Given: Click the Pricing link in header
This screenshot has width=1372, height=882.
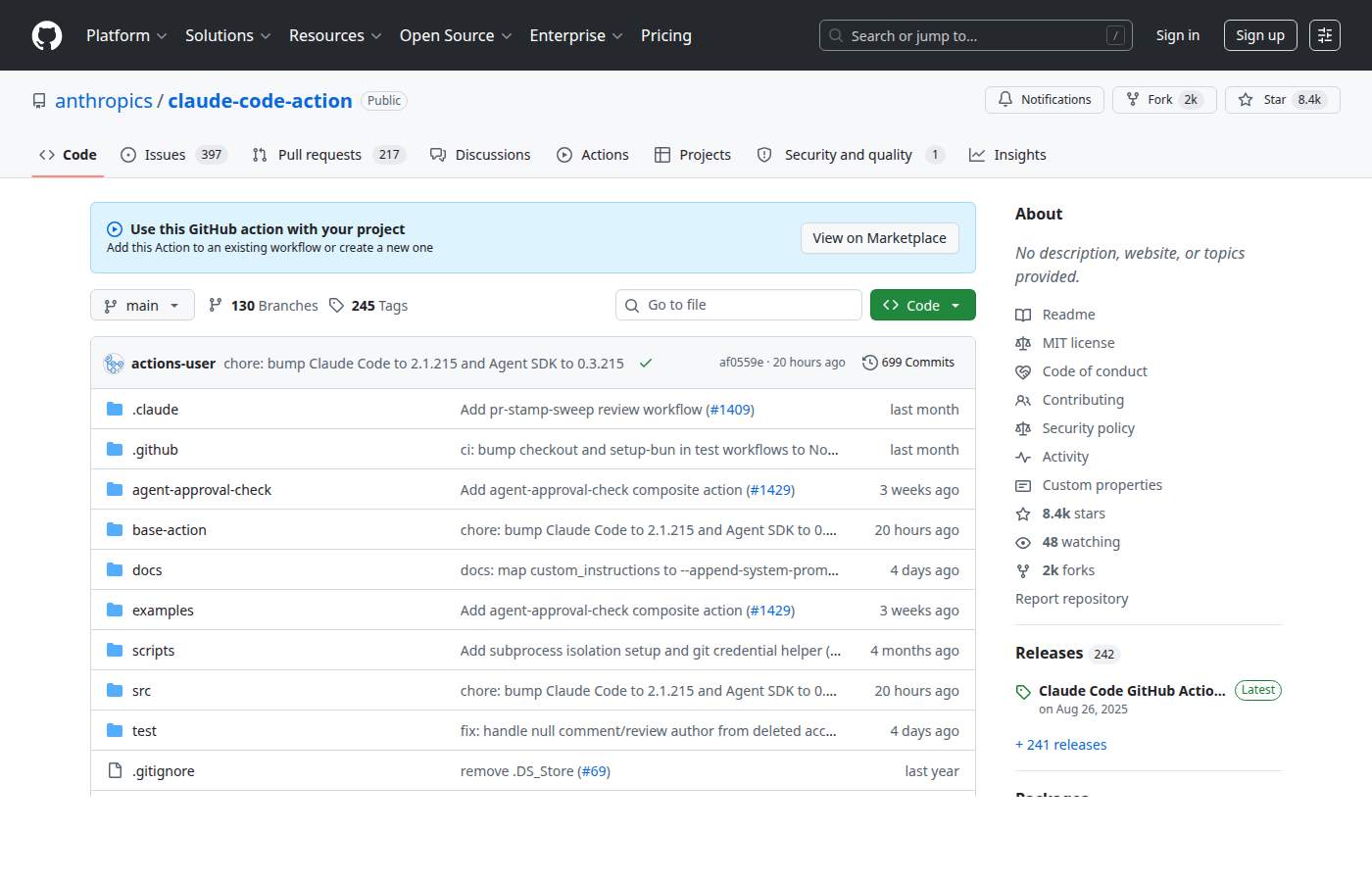Looking at the screenshot, I should point(666,35).
